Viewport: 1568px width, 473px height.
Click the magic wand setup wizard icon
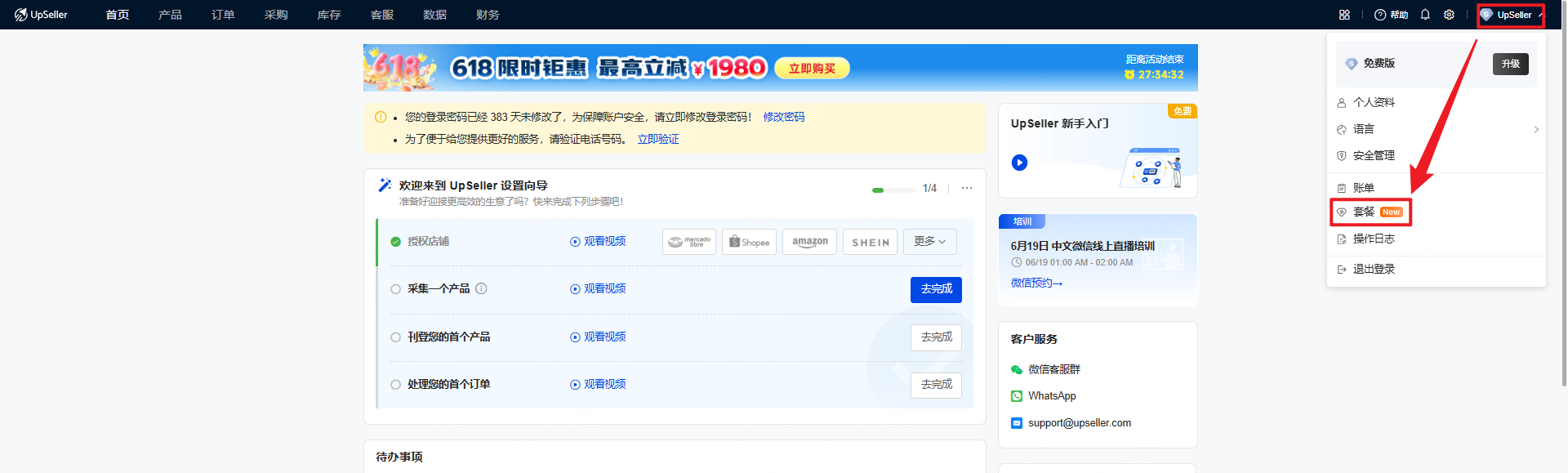(x=385, y=185)
